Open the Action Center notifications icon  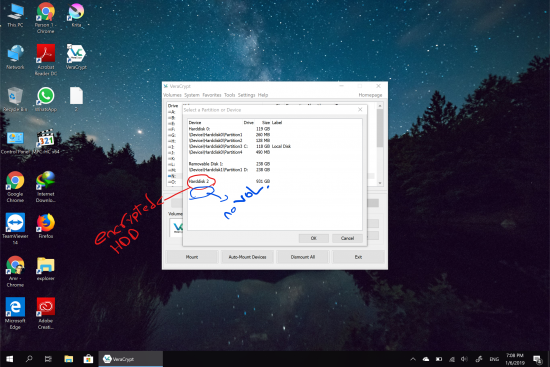537,359
